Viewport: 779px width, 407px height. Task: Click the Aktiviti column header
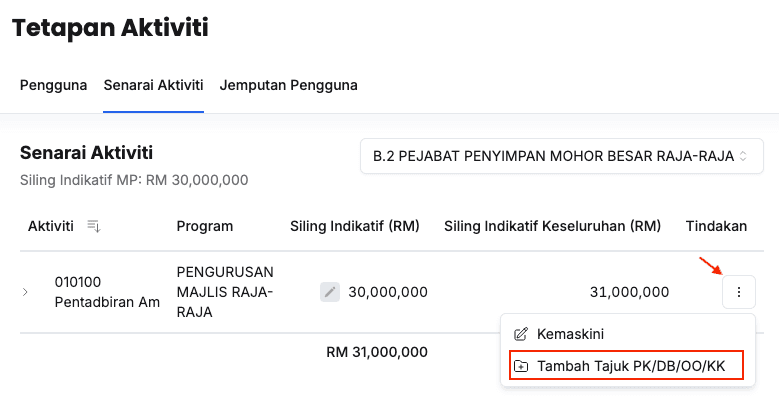[51, 226]
